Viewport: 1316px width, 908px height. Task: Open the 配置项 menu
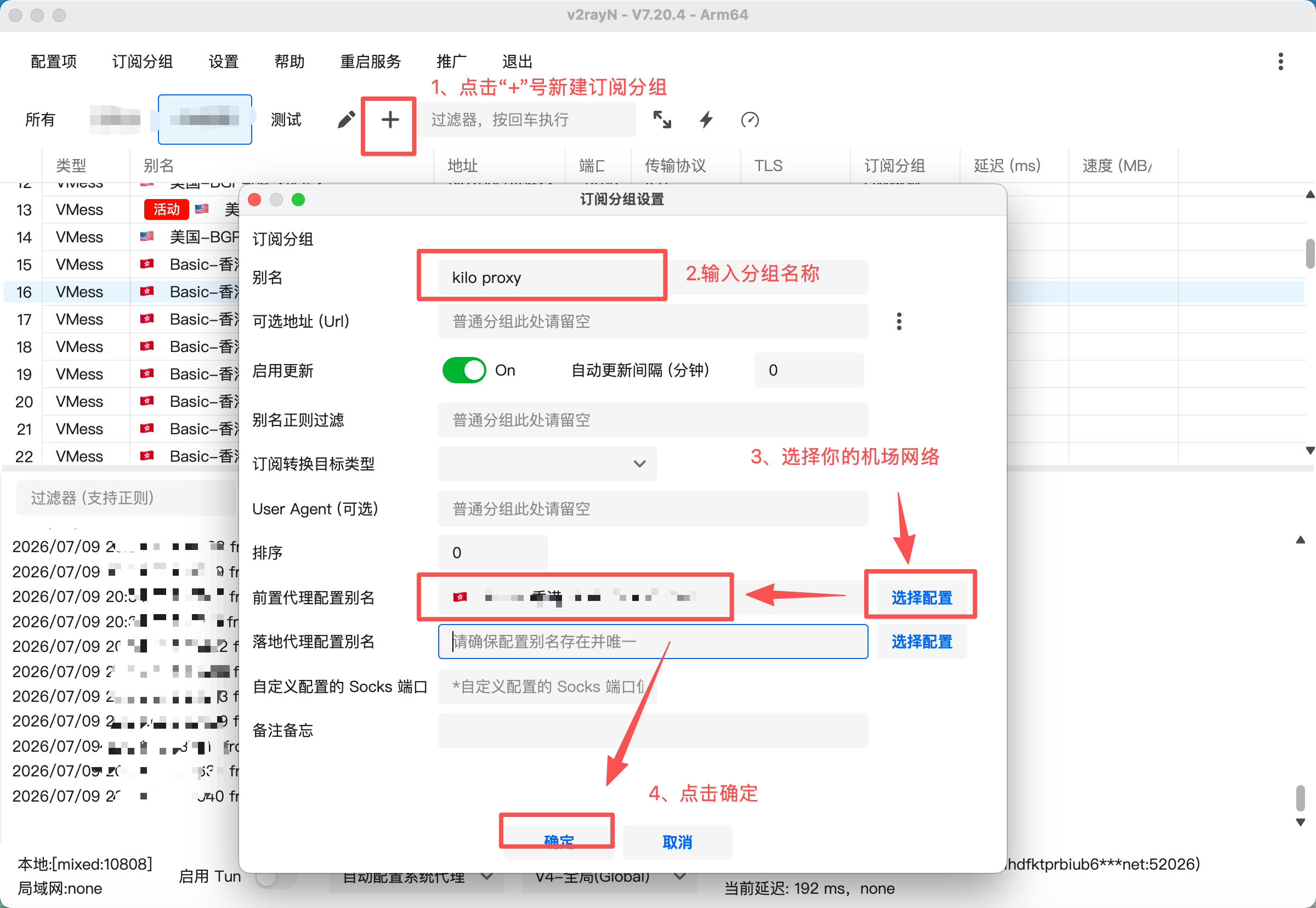pos(54,61)
